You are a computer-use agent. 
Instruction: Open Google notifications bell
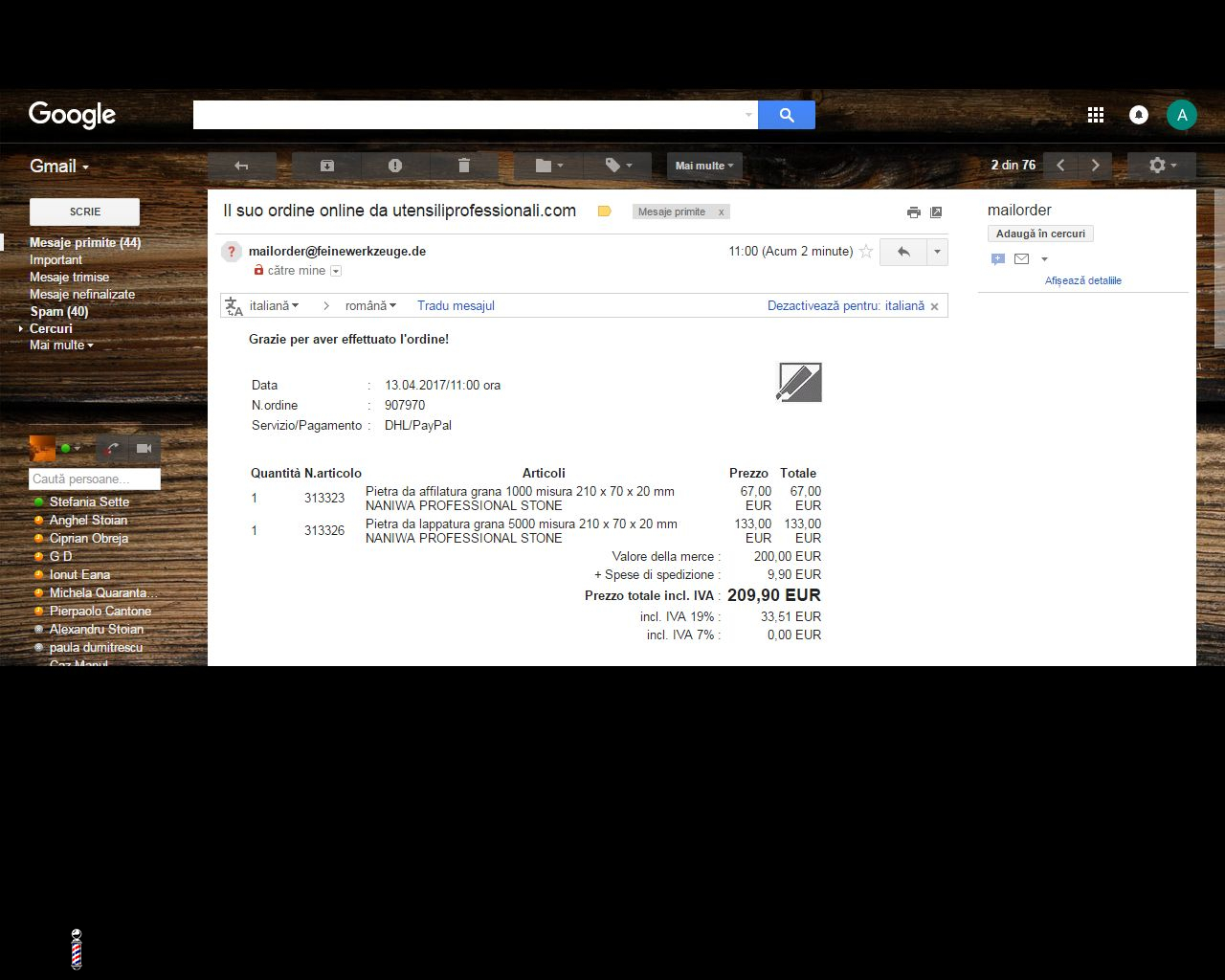(1139, 115)
